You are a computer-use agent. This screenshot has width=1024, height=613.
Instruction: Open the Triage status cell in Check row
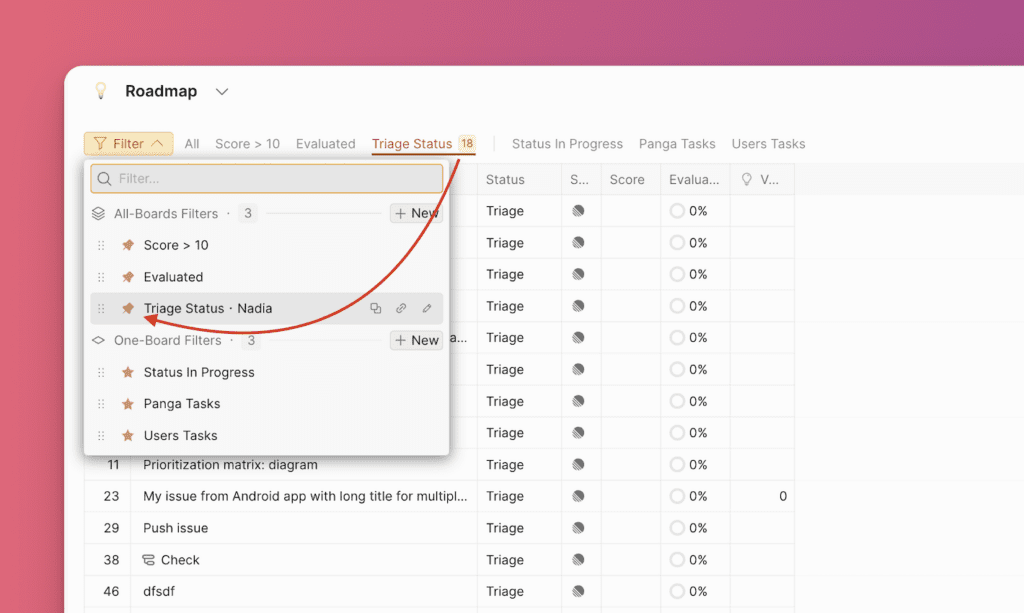pyautogui.click(x=505, y=560)
